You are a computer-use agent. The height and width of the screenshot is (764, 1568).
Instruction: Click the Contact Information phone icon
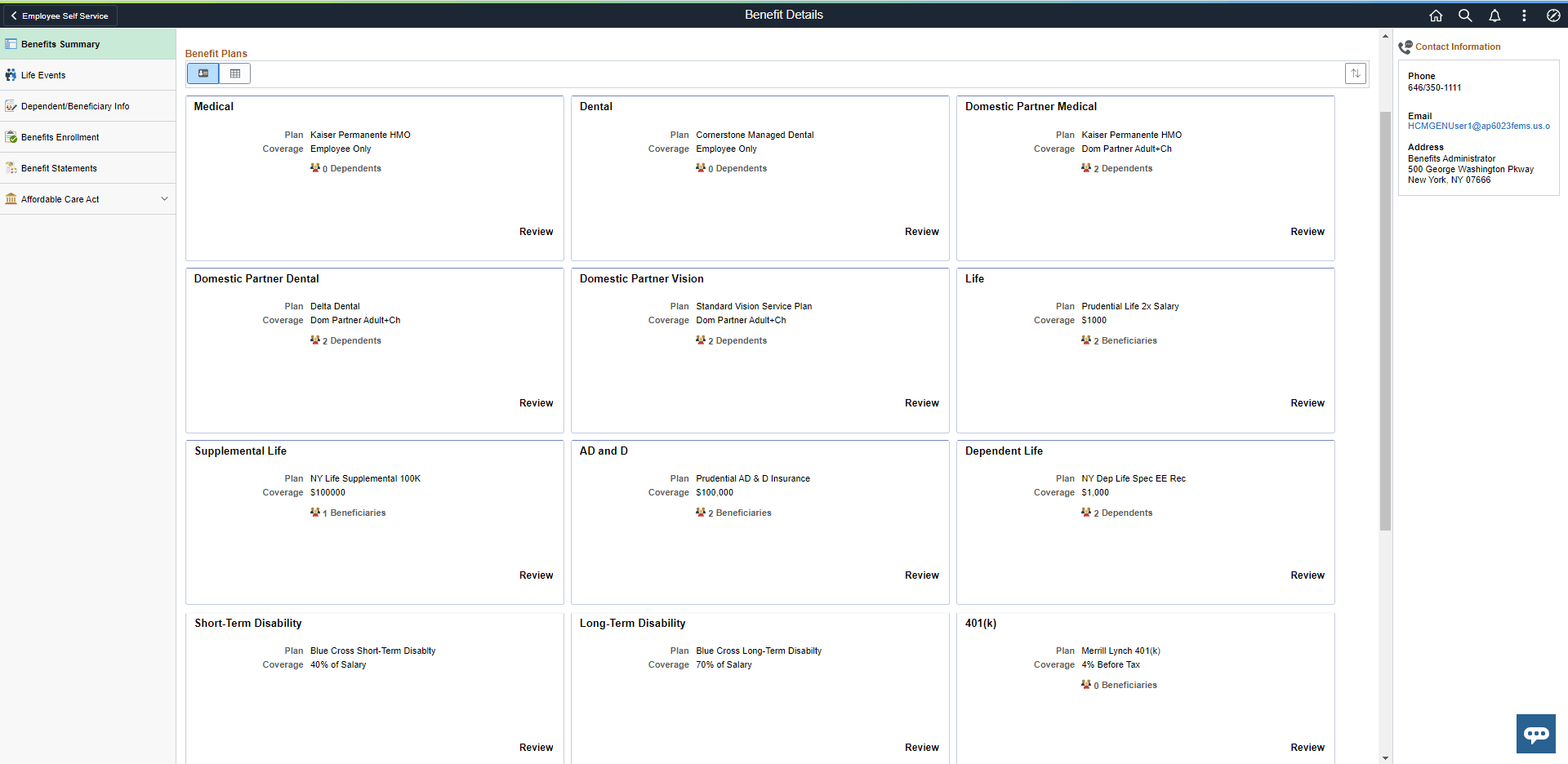click(x=1405, y=47)
